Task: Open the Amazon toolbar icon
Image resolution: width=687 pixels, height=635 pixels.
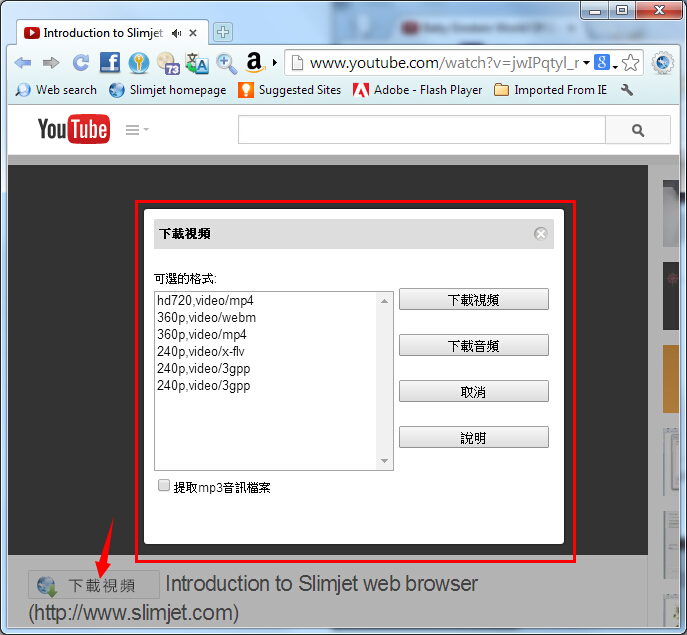Action: (x=255, y=62)
